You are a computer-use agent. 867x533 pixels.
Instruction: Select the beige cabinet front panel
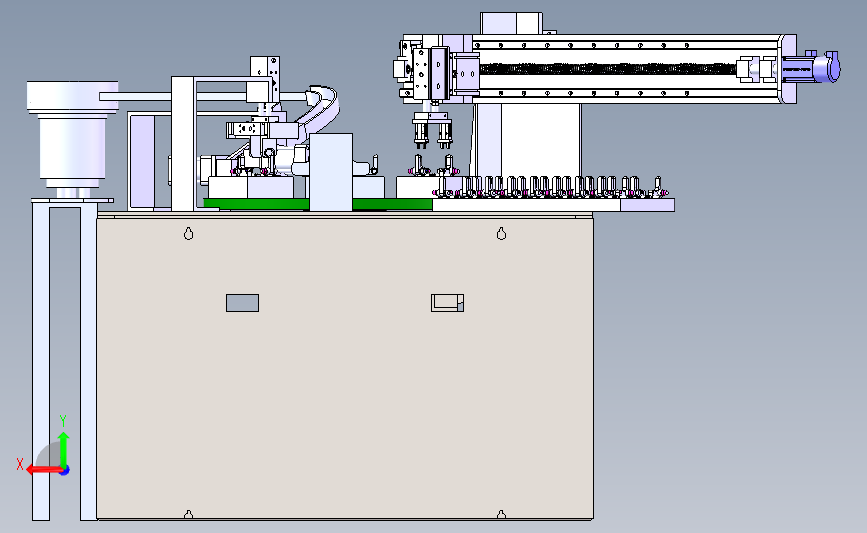point(345,368)
